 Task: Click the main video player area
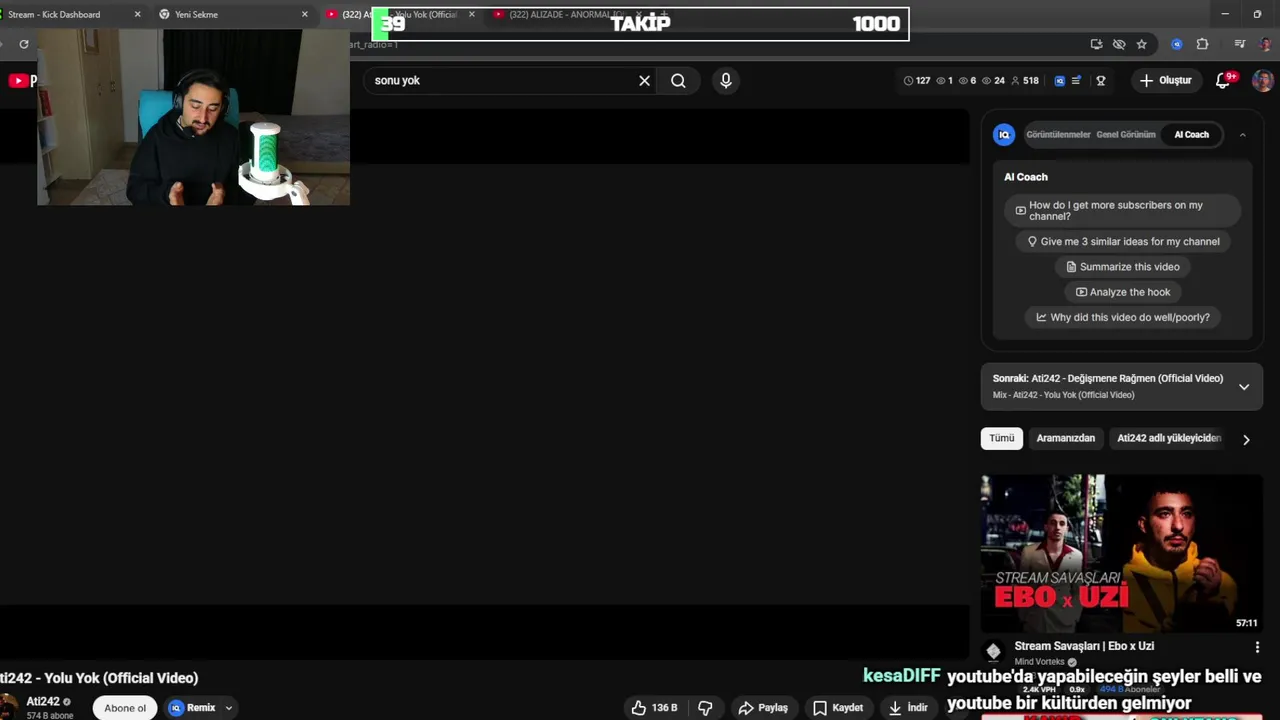[x=484, y=384]
